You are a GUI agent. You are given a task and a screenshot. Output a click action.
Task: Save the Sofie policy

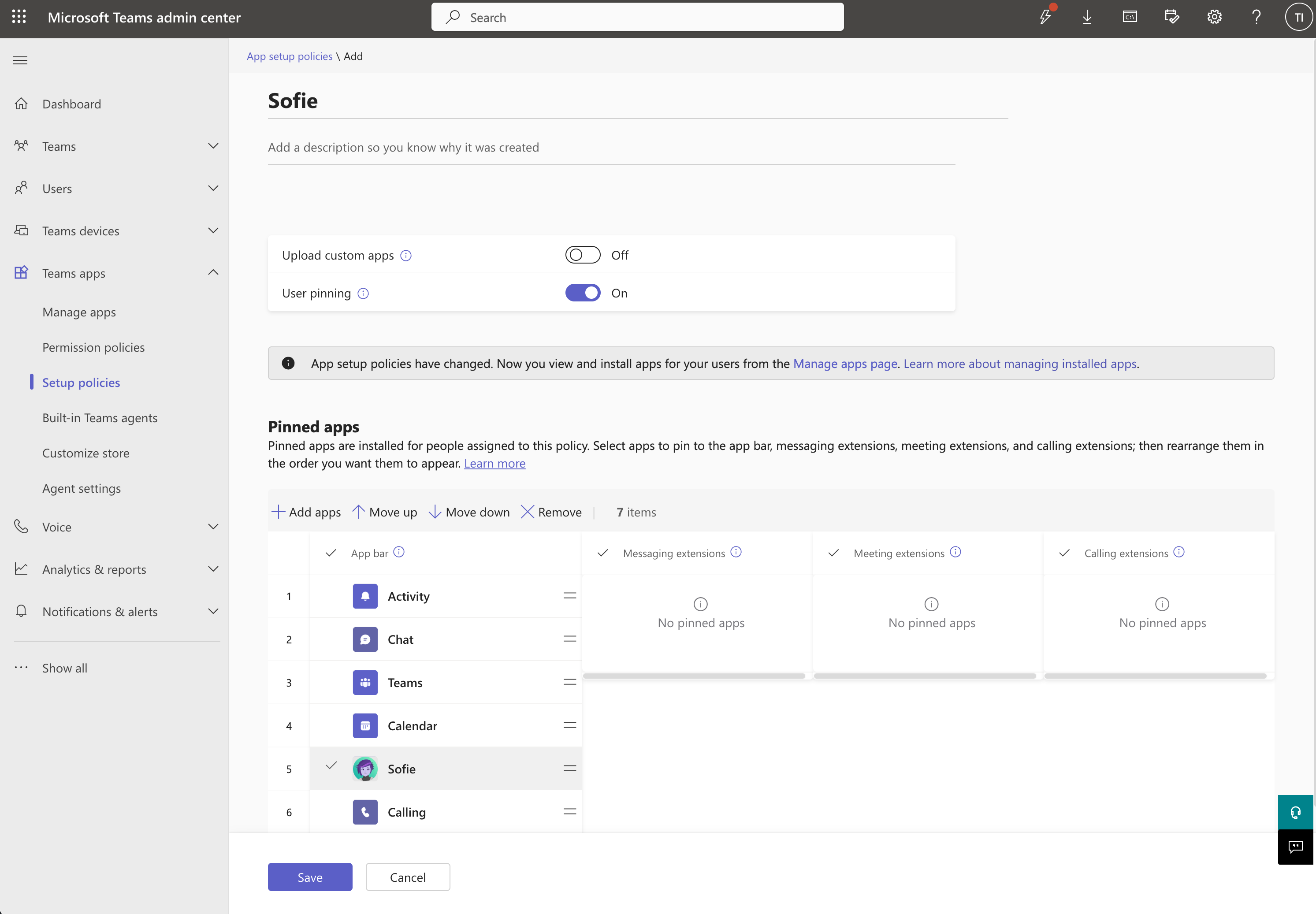[310, 877]
